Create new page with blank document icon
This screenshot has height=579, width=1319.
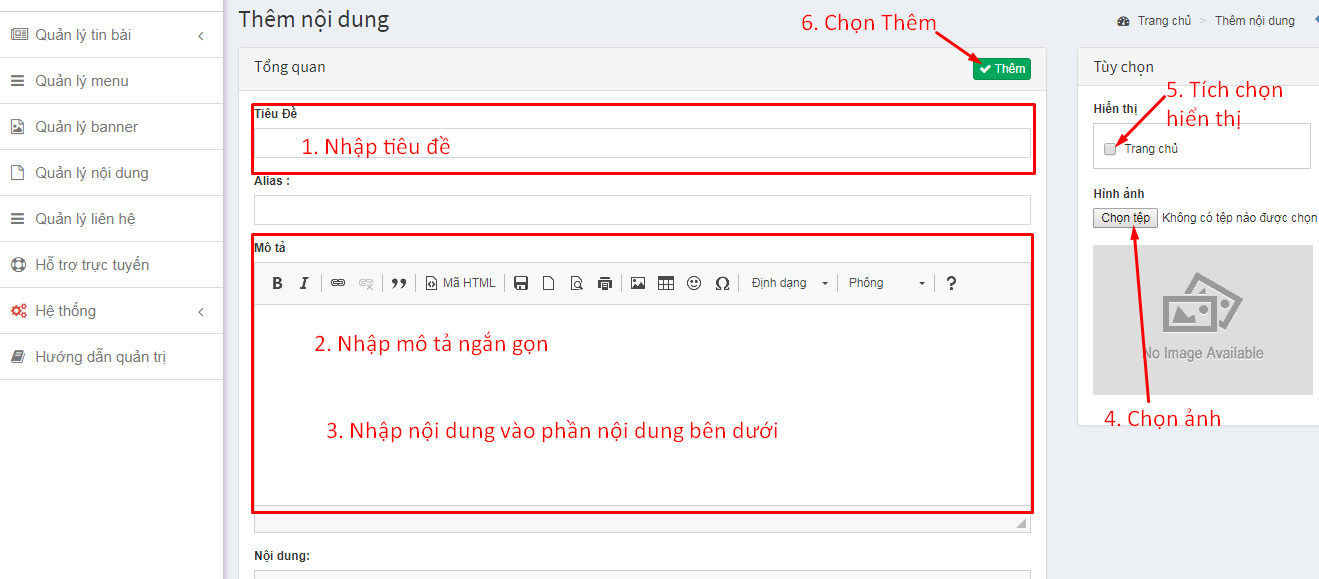coord(548,283)
